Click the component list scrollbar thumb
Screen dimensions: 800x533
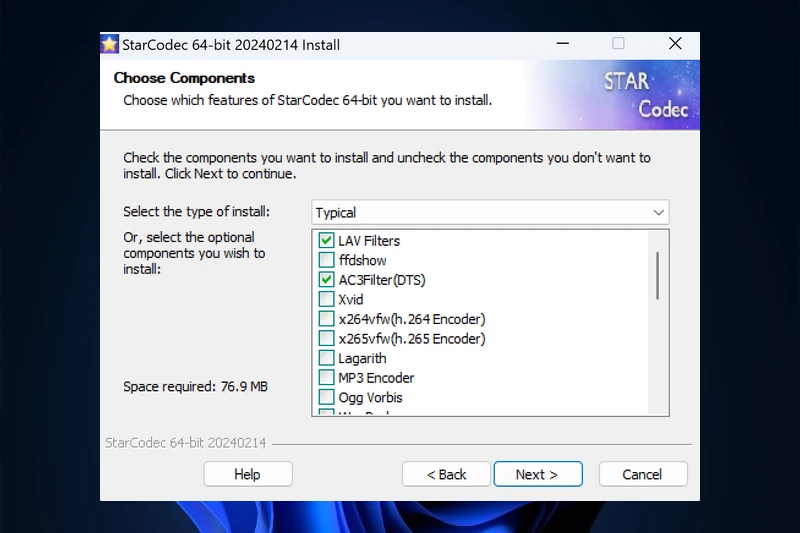point(658,275)
